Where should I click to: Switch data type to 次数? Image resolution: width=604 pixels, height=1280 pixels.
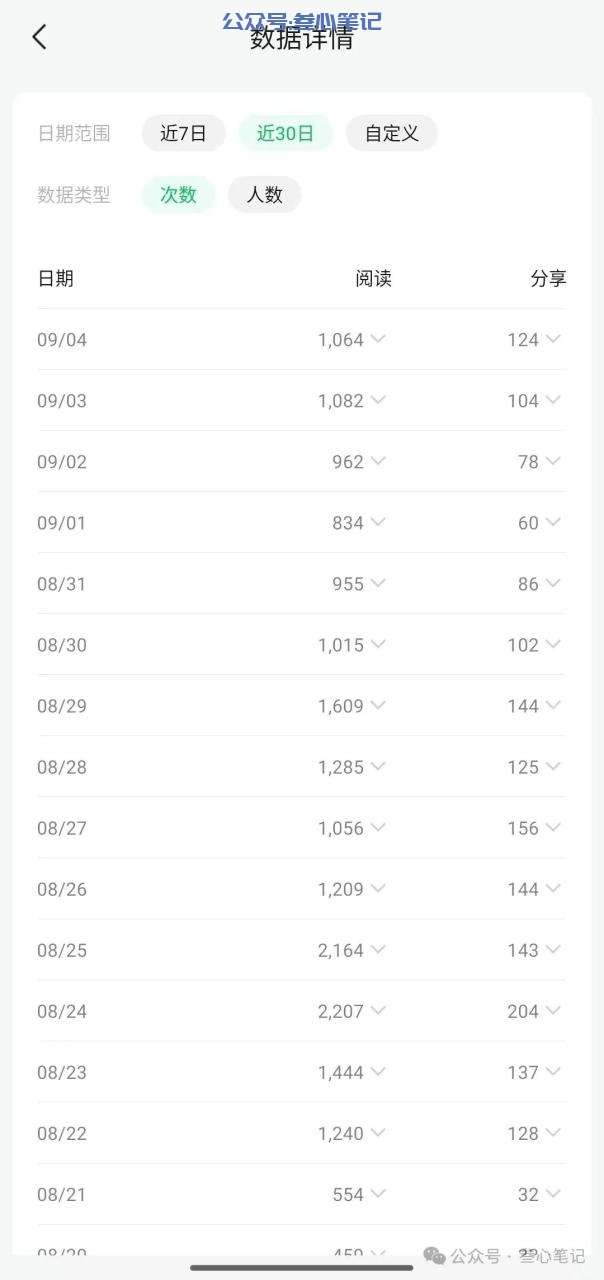coord(178,195)
